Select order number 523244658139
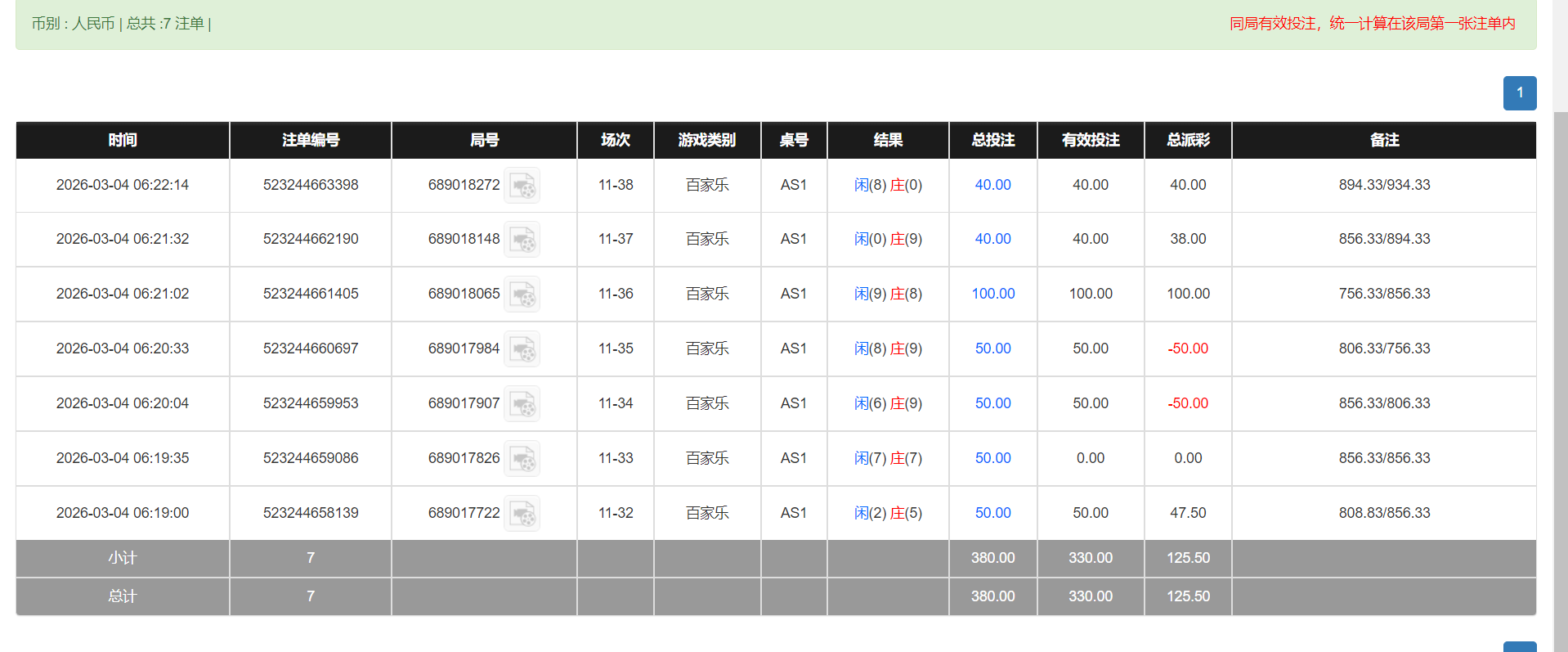The width and height of the screenshot is (1568, 652). (311, 513)
